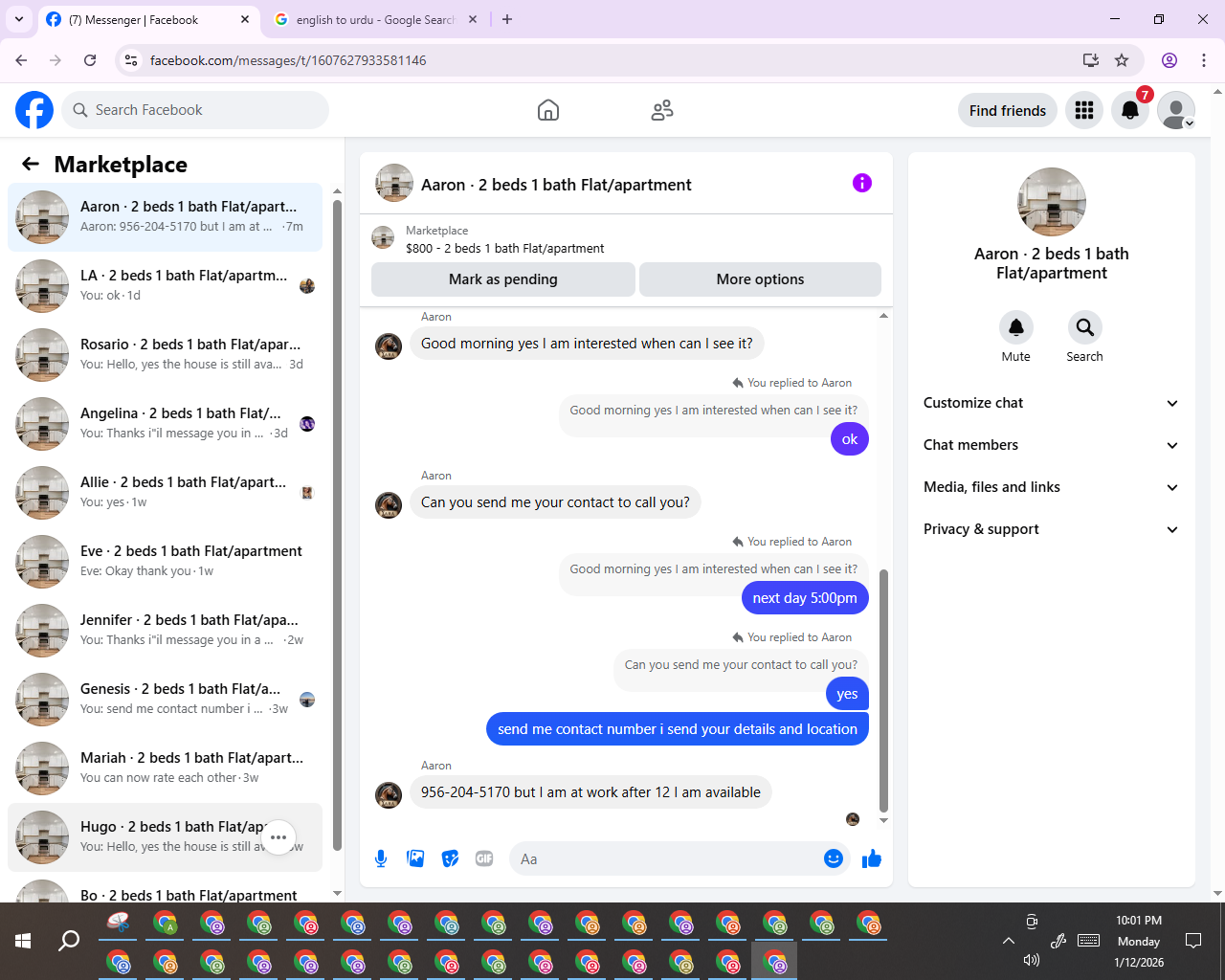Image resolution: width=1225 pixels, height=980 pixels.
Task: Click Mark as pending button
Action: pyautogui.click(x=503, y=279)
